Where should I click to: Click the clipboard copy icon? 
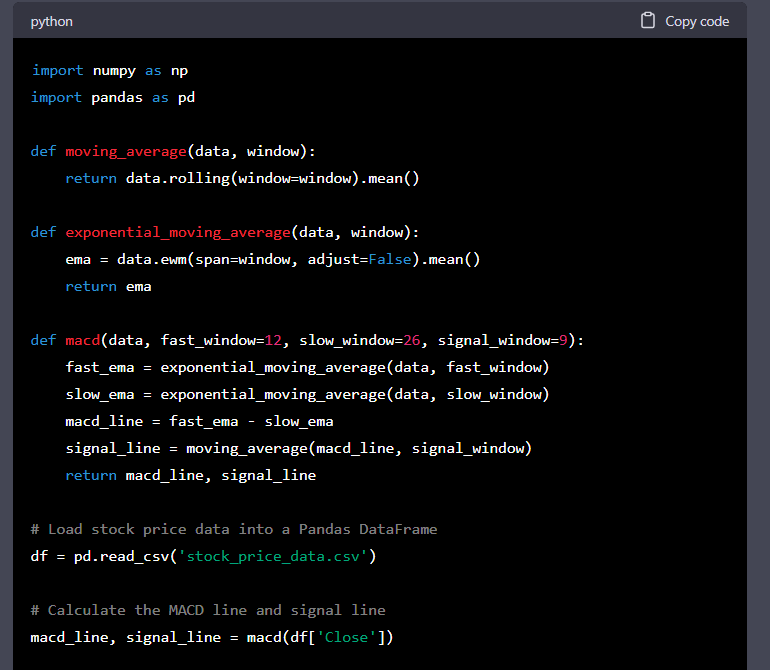point(648,21)
